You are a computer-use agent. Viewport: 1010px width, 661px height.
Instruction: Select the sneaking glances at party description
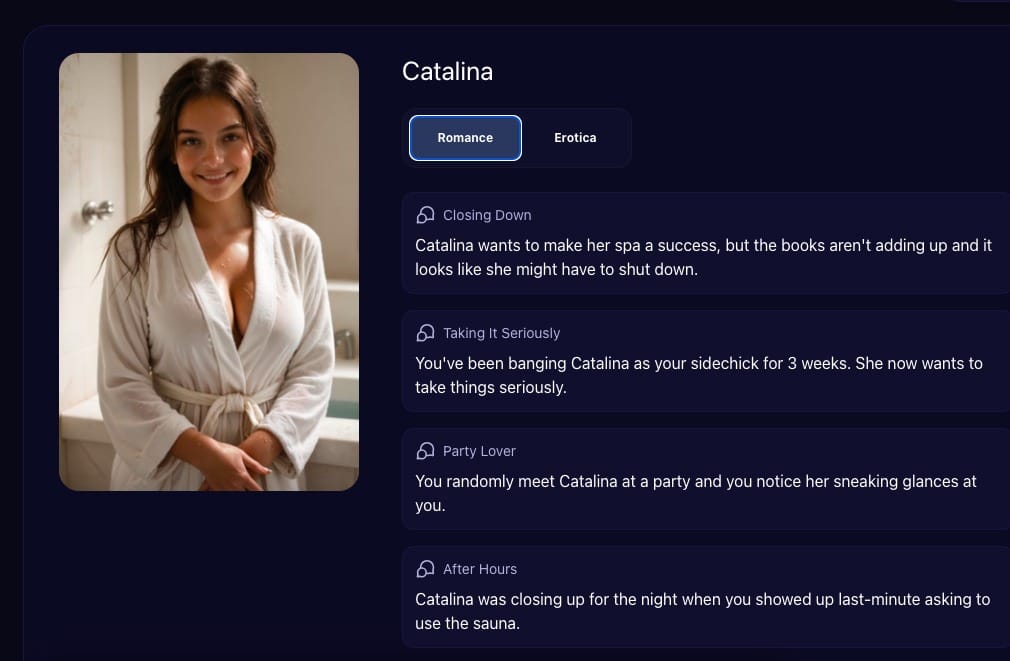coord(696,493)
